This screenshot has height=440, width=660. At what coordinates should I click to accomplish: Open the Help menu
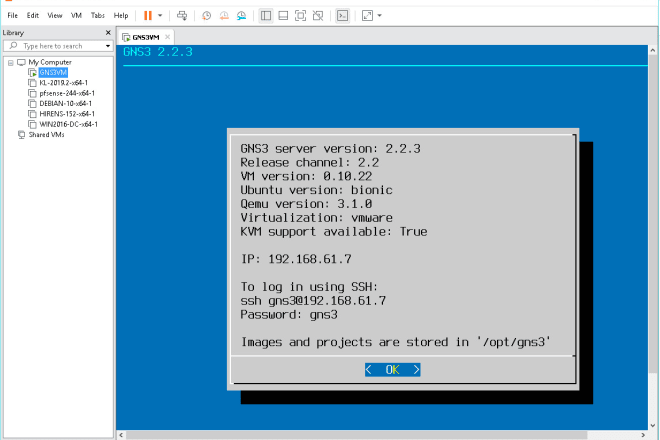click(121, 16)
